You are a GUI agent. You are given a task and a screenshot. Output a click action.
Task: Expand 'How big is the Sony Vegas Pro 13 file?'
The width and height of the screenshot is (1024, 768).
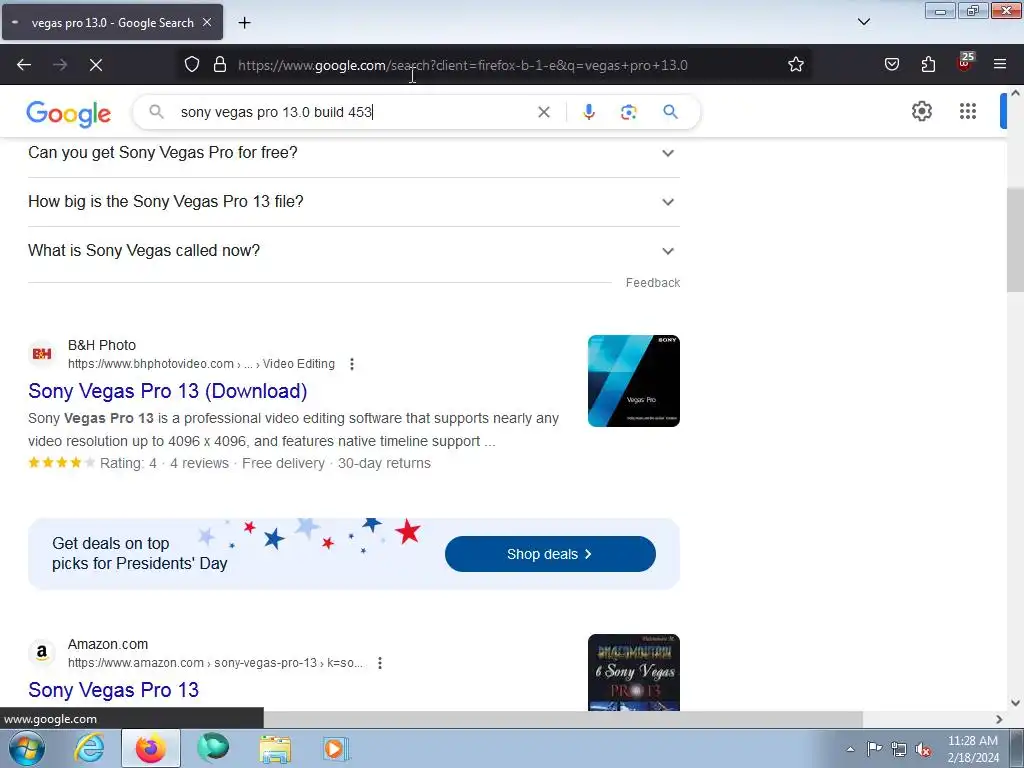coord(353,202)
